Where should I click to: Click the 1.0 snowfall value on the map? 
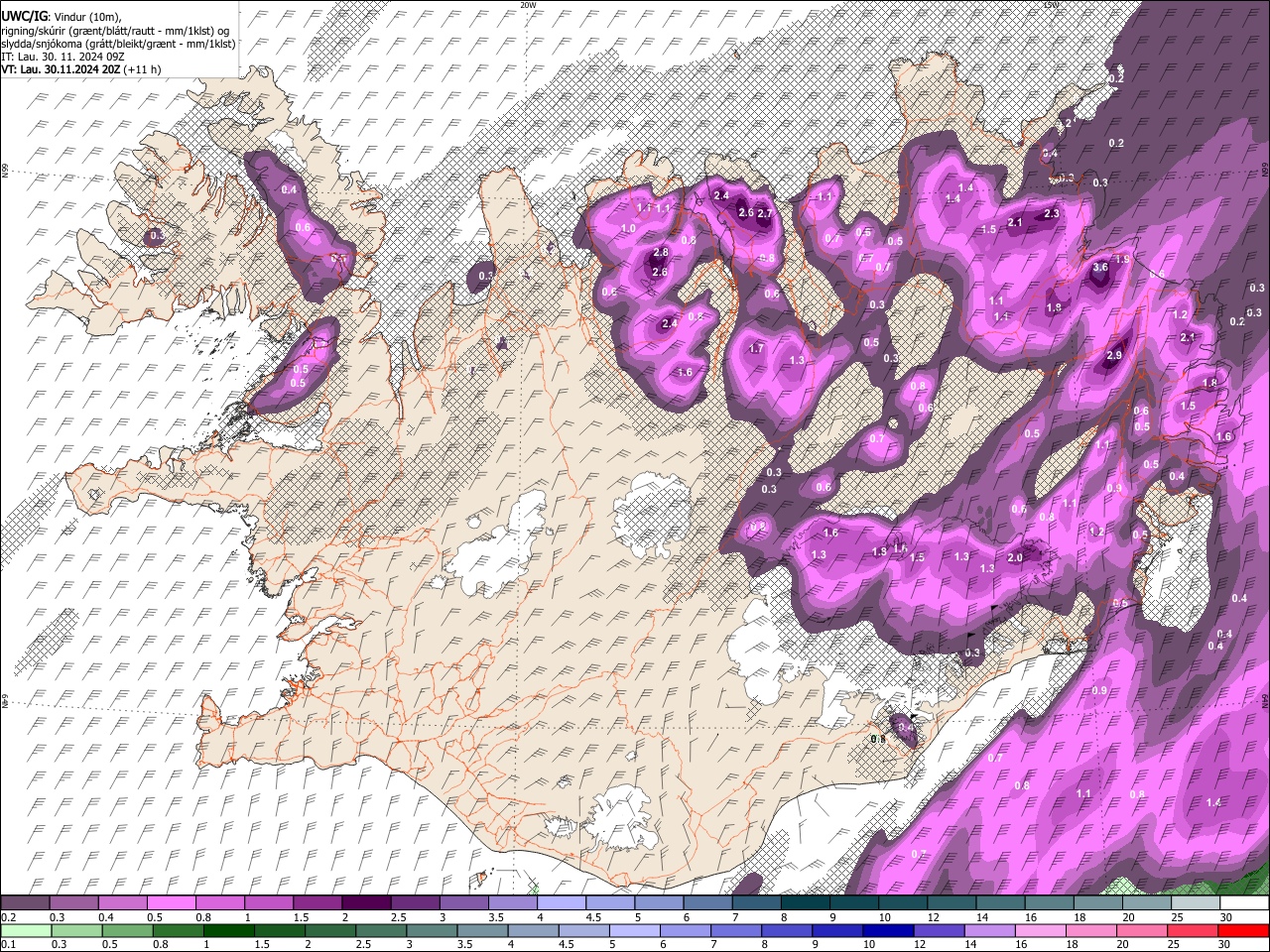click(628, 229)
